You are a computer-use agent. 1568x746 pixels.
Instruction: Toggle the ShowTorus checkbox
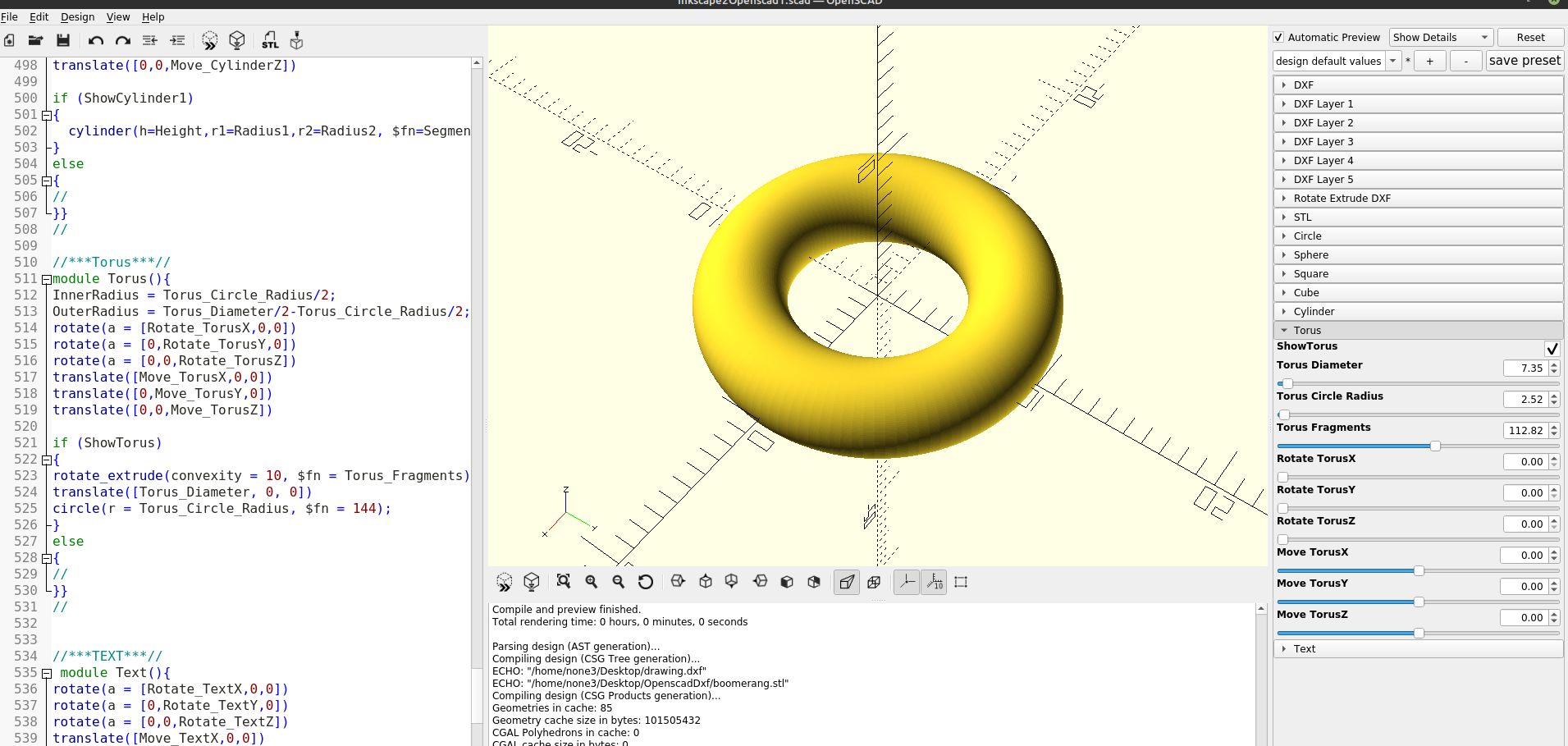coord(1552,349)
